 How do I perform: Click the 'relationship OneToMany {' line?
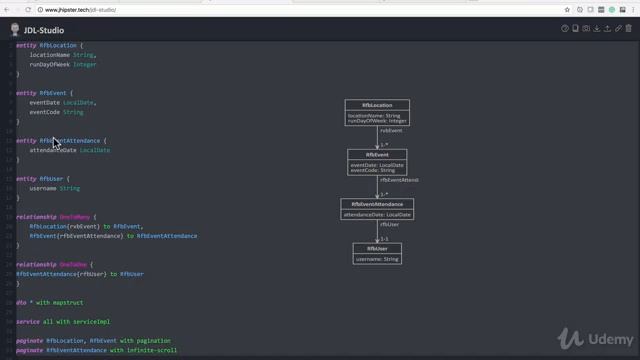56,217
